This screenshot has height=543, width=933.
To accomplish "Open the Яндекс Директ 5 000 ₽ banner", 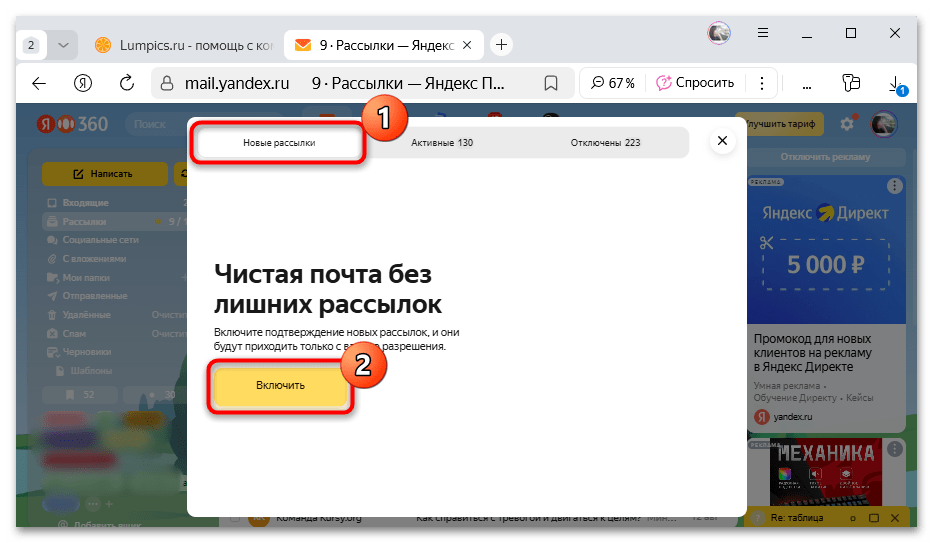I will pos(826,250).
